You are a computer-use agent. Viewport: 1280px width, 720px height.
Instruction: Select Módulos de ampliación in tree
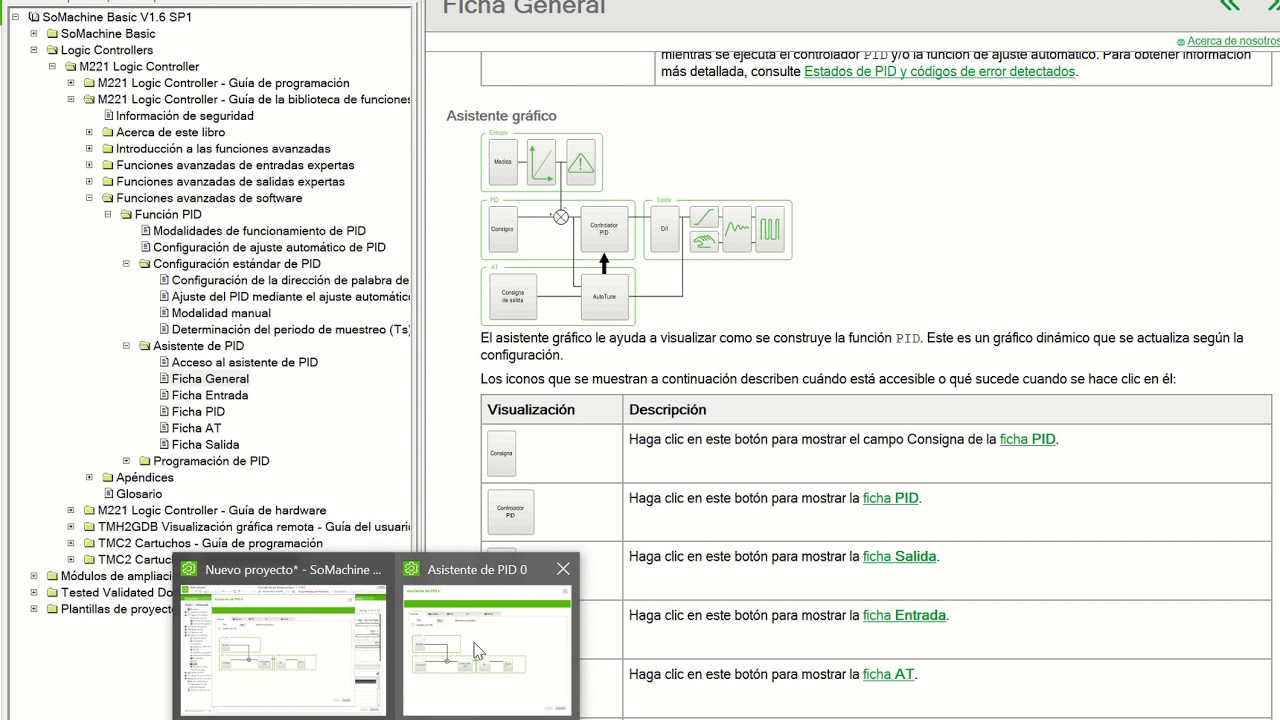[x=115, y=576]
